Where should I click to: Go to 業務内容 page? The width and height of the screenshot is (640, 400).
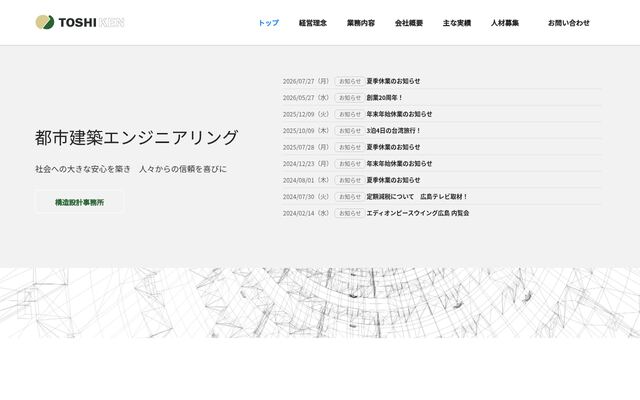pos(361,23)
